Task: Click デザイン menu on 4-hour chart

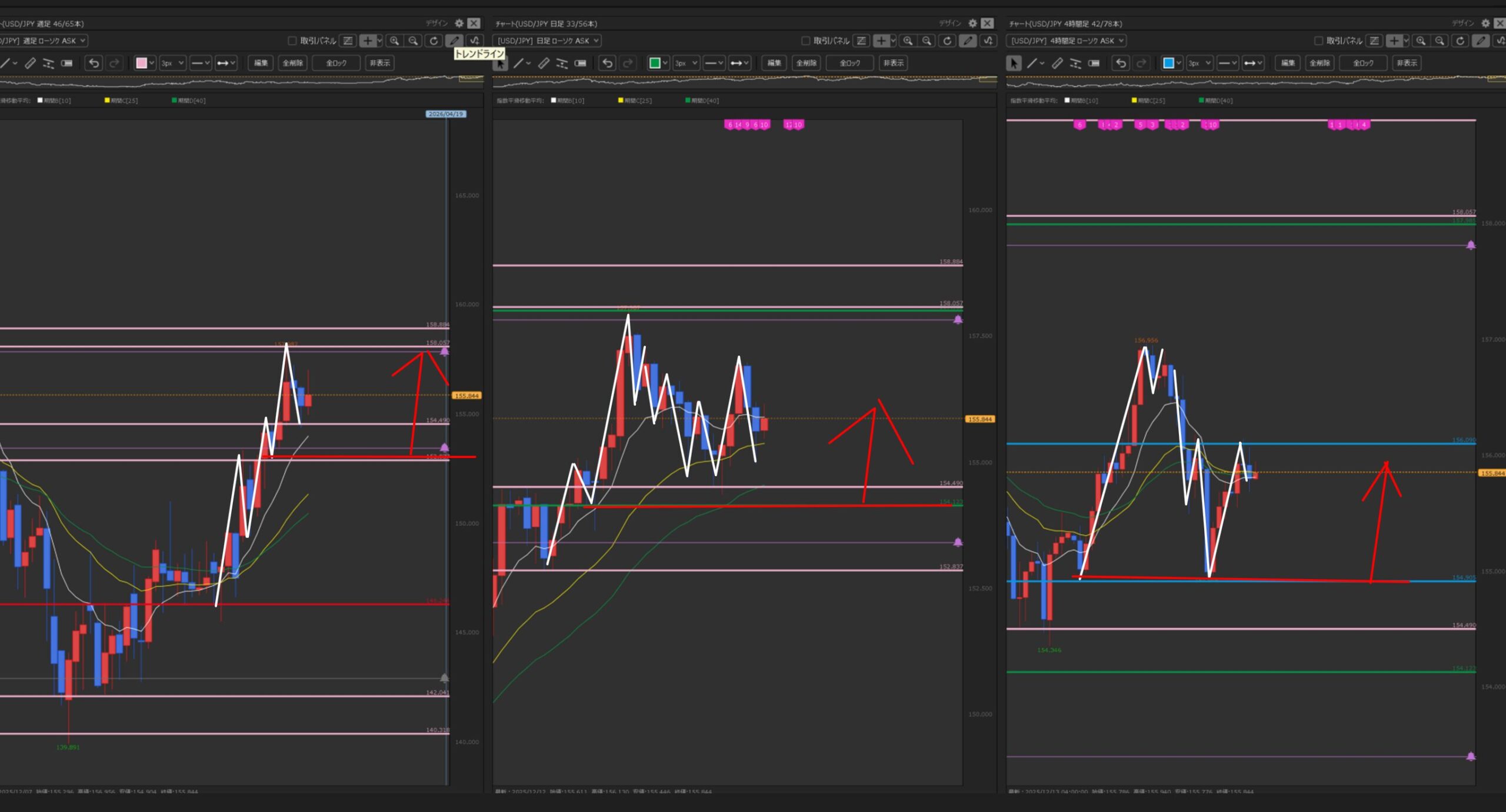Action: click(x=1462, y=24)
